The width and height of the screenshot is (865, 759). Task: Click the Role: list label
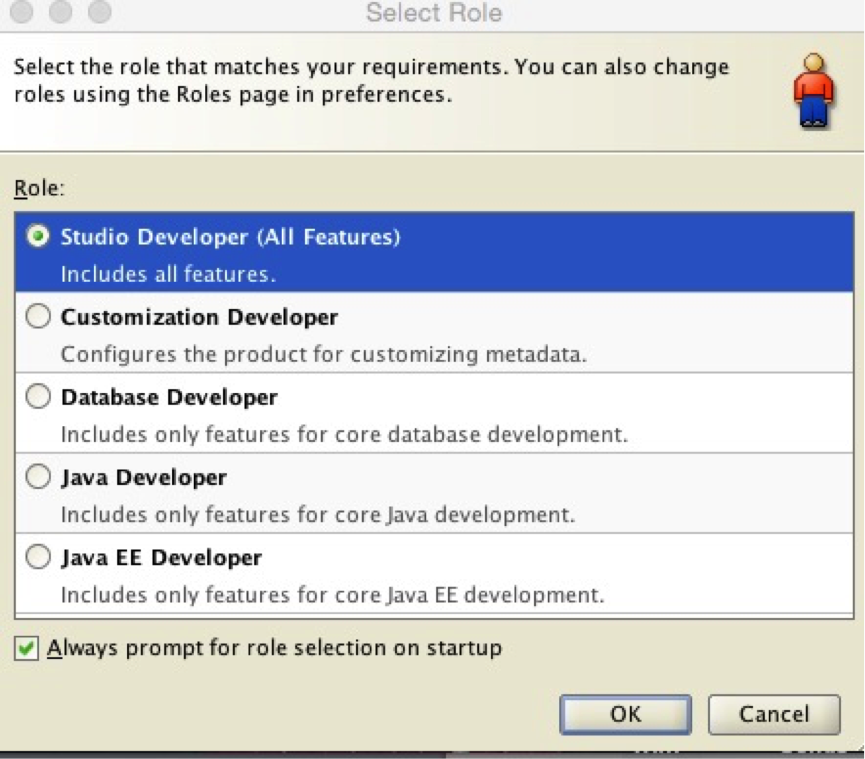tap(39, 188)
